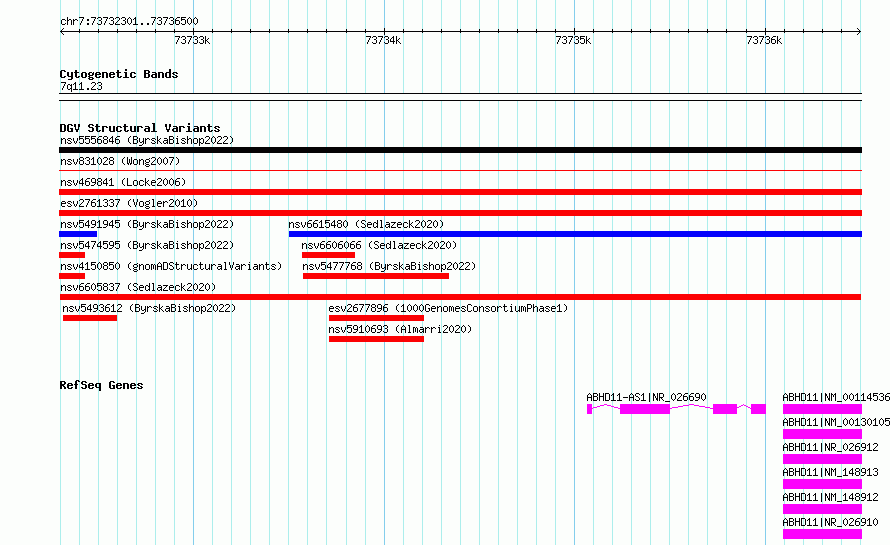
Task: Open variant label nsv6606066 (Sedlazeck2020)
Action: click(379, 245)
